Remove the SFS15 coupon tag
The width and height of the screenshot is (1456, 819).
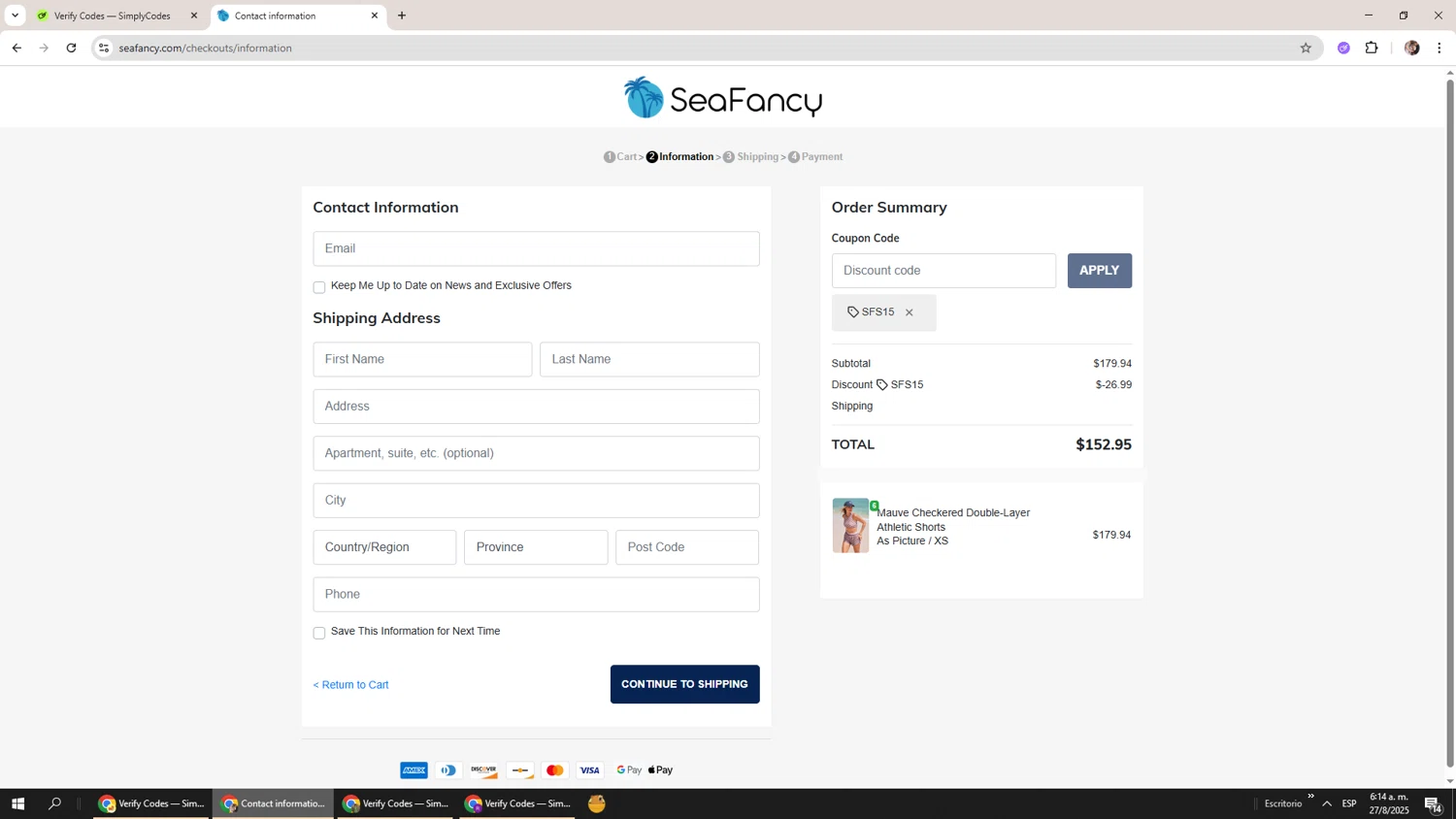[x=909, y=312]
